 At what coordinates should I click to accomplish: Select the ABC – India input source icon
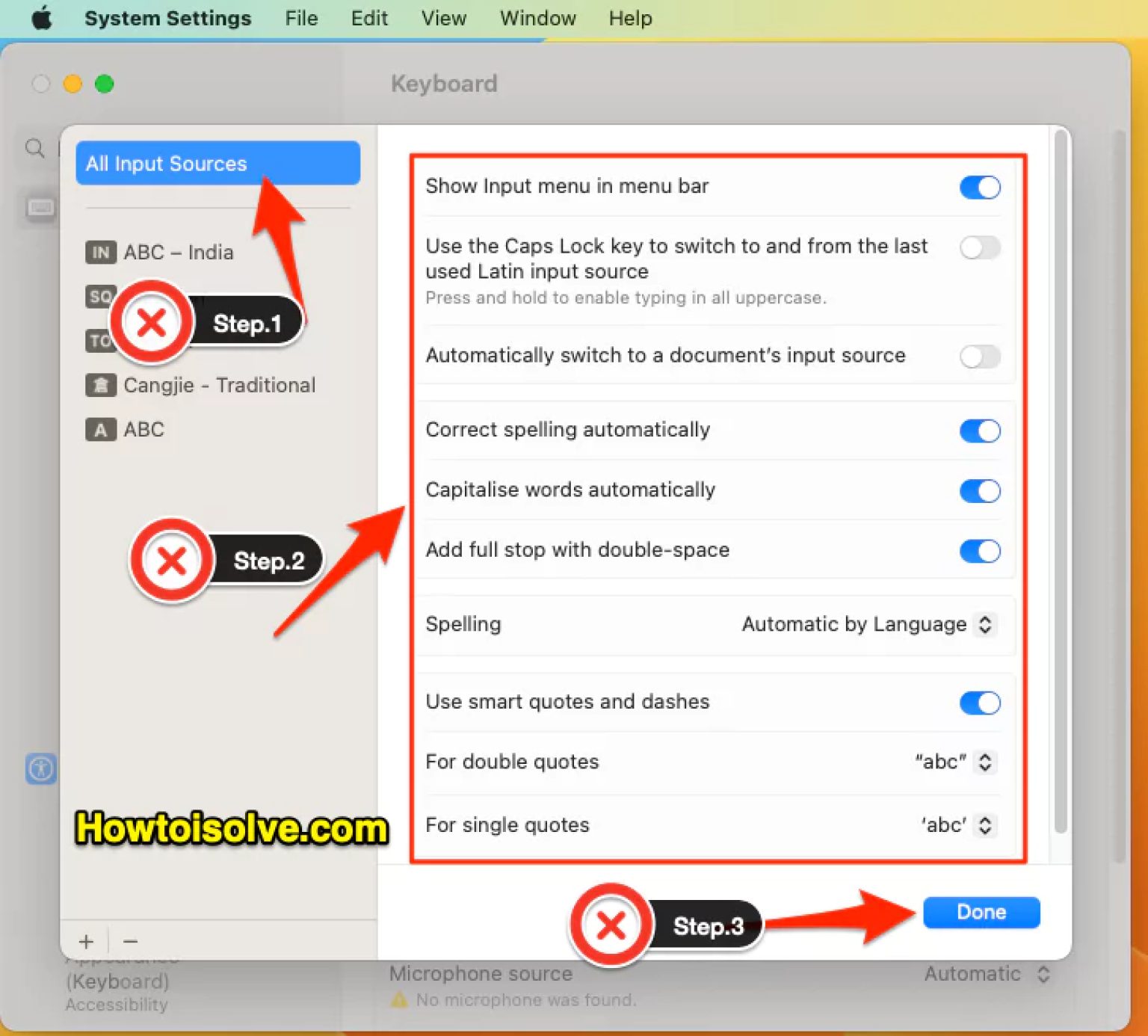click(x=100, y=252)
